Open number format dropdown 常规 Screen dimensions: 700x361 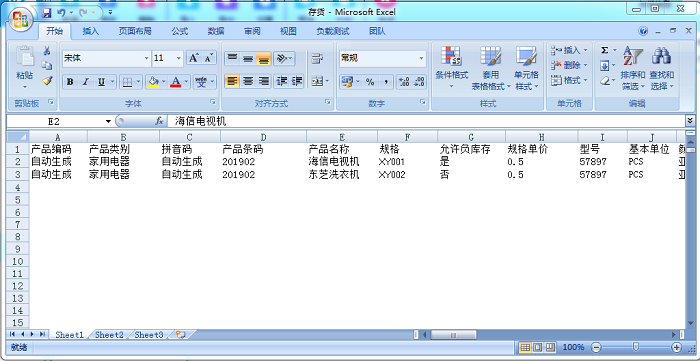(x=421, y=58)
